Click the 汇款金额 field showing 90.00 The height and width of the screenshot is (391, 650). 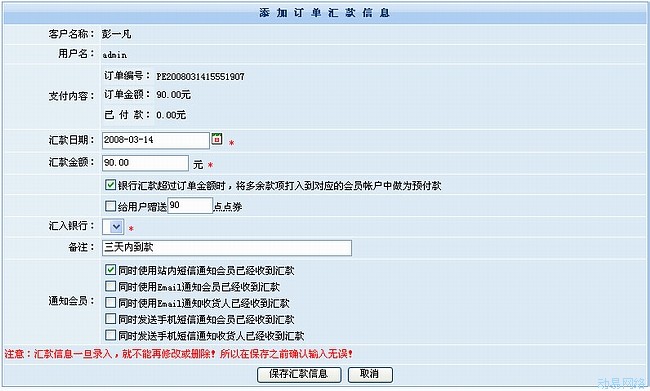pos(145,163)
